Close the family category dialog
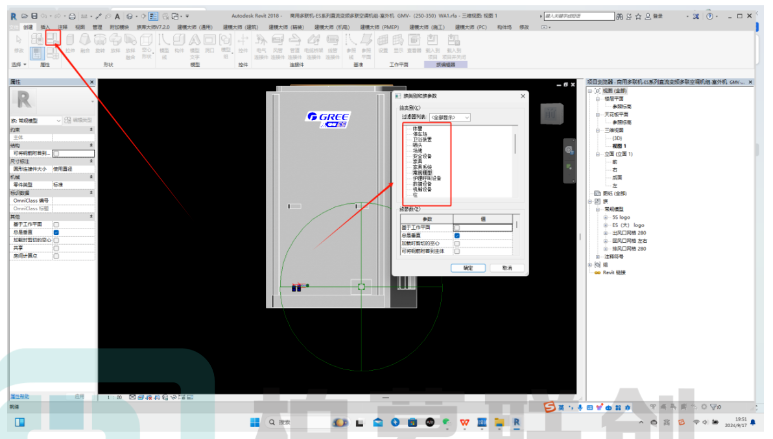This screenshot has height=439, width=773. (523, 96)
